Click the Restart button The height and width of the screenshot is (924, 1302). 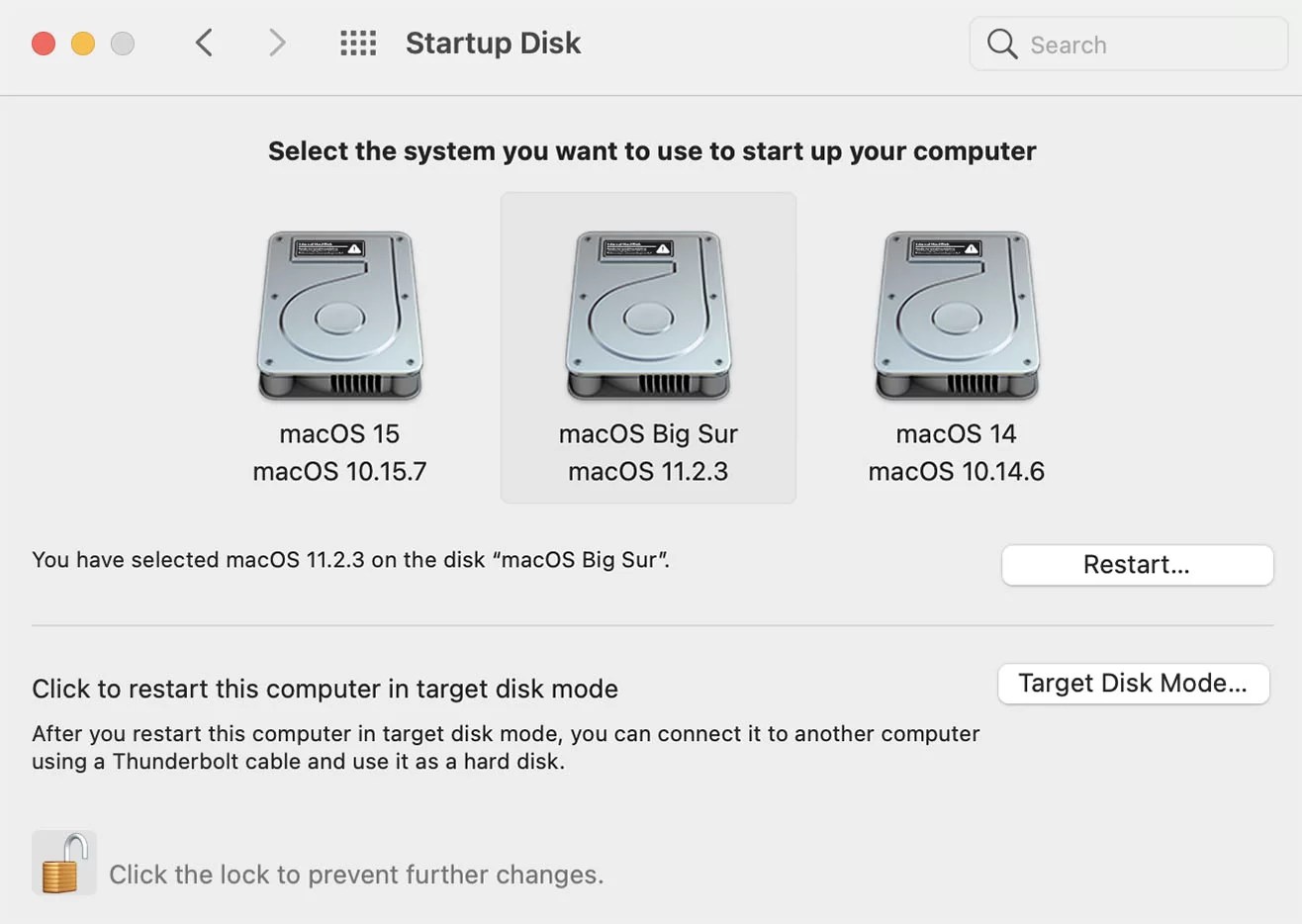[x=1136, y=565]
